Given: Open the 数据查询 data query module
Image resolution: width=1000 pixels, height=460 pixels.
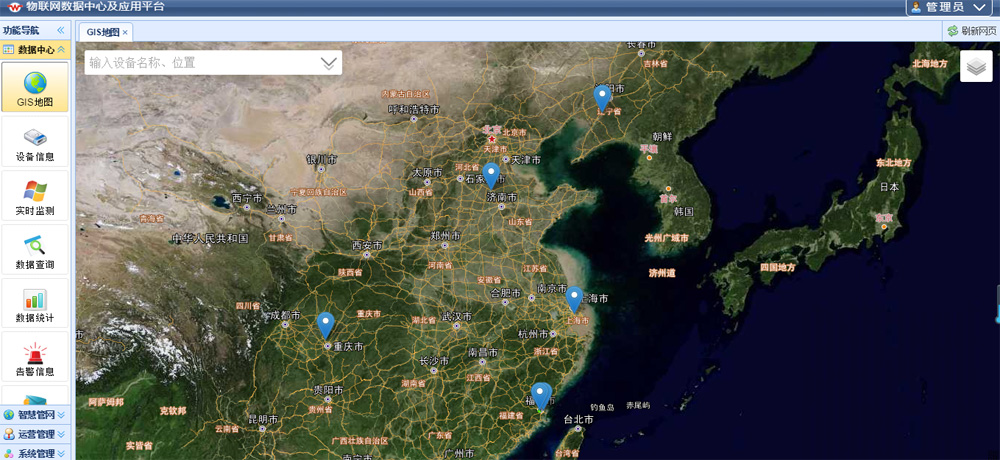Looking at the screenshot, I should point(35,250).
